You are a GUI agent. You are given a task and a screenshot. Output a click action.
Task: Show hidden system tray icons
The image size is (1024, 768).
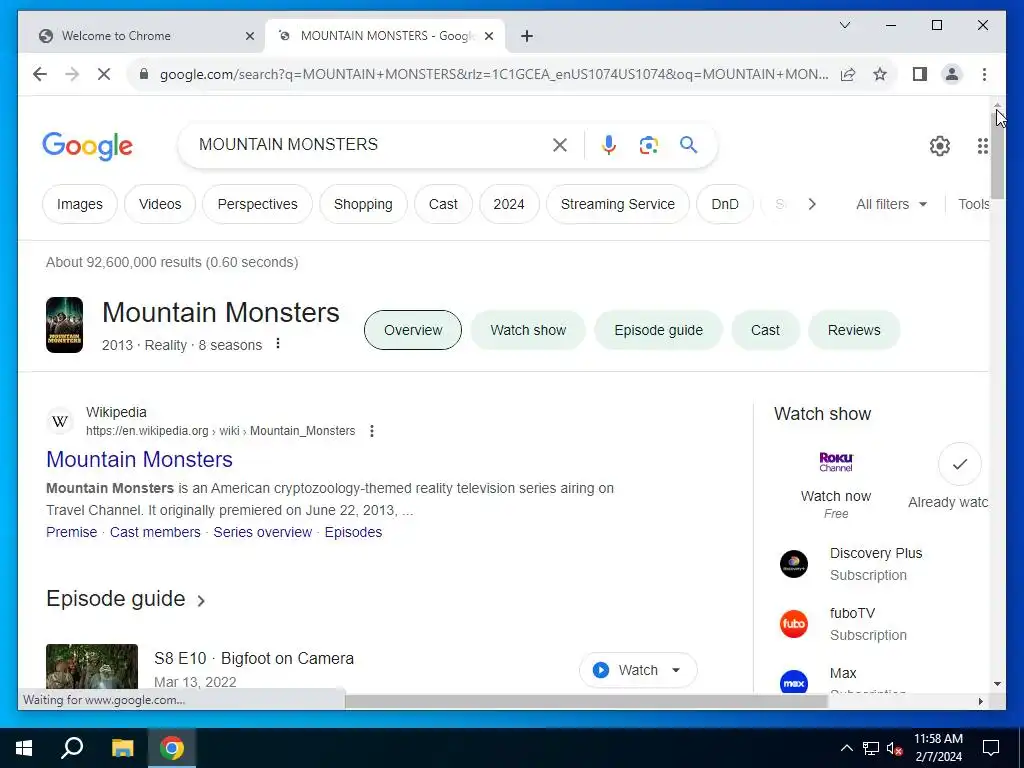click(x=846, y=748)
